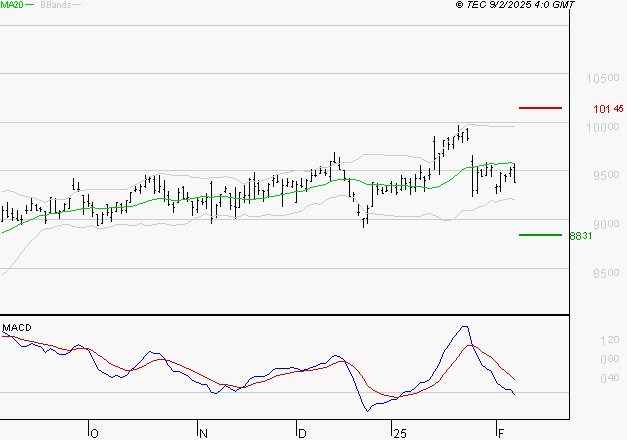Click the red 101.45 price label
Image resolution: width=627 pixels, height=440 pixels.
608,109
